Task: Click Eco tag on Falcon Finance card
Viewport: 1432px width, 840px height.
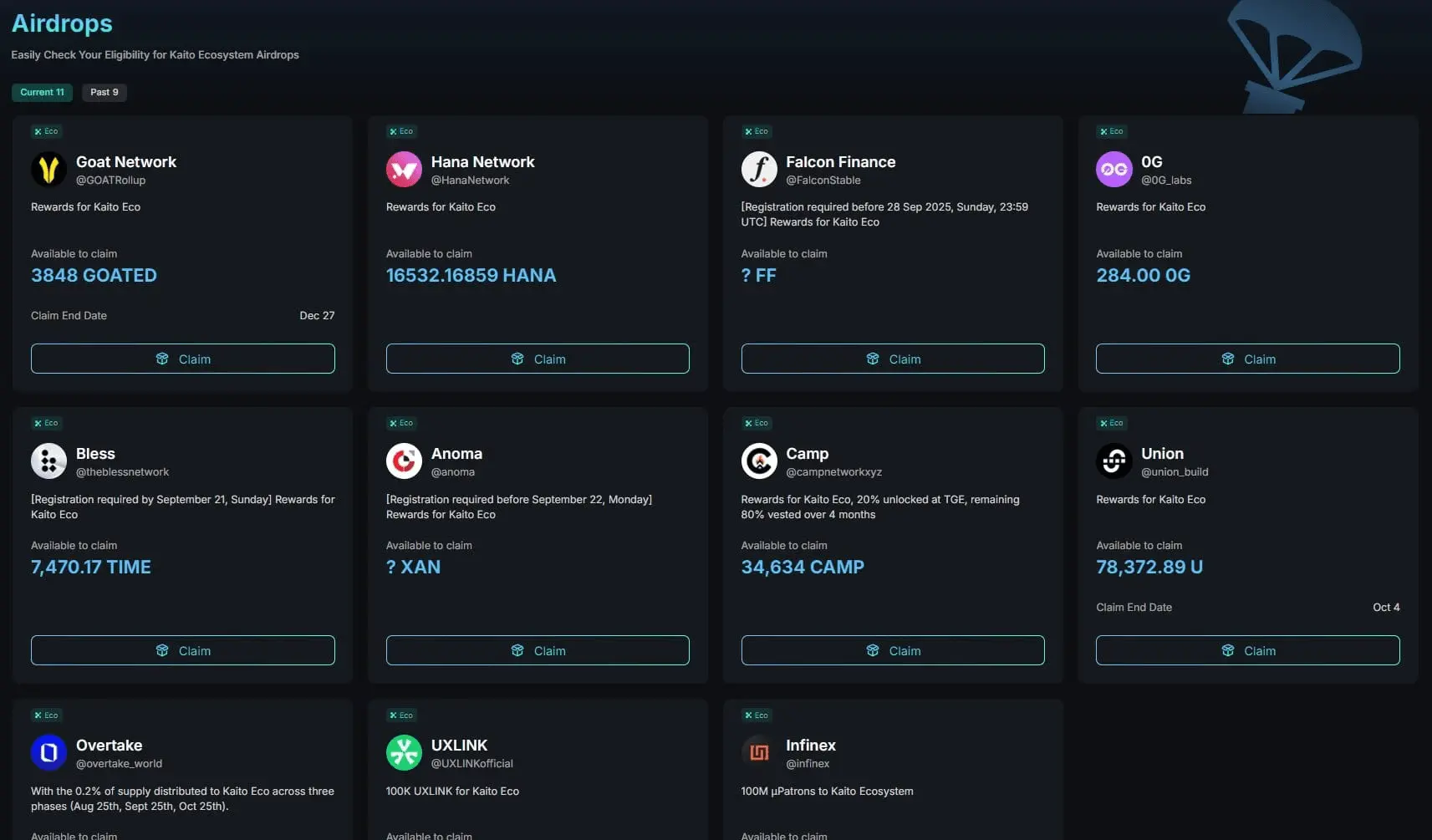Action: 757,131
